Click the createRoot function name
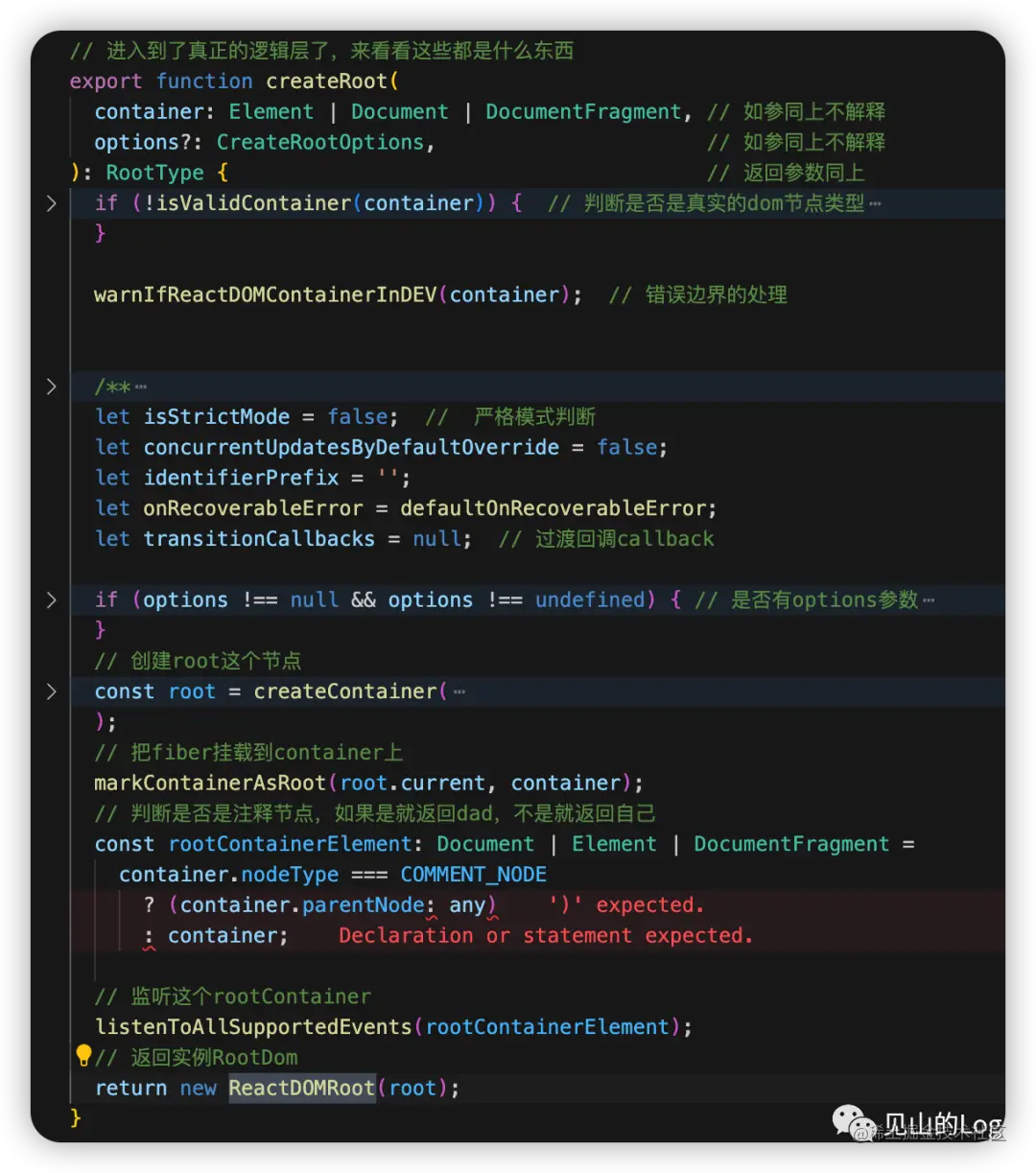Viewport: 1036px width, 1173px height. click(x=326, y=82)
